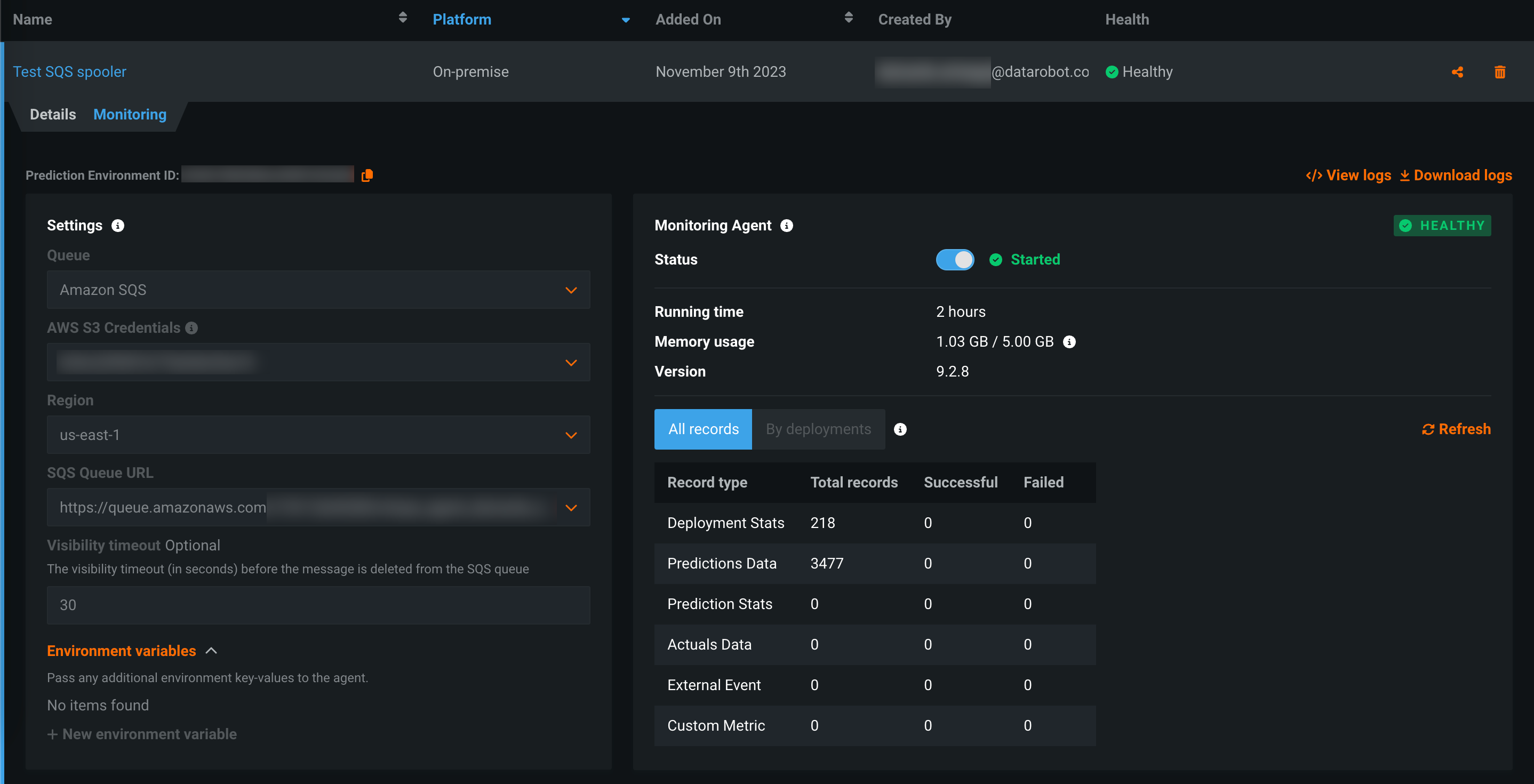The width and height of the screenshot is (1534, 784).
Task: Open the SQS Queue URL dropdown
Action: click(x=571, y=508)
